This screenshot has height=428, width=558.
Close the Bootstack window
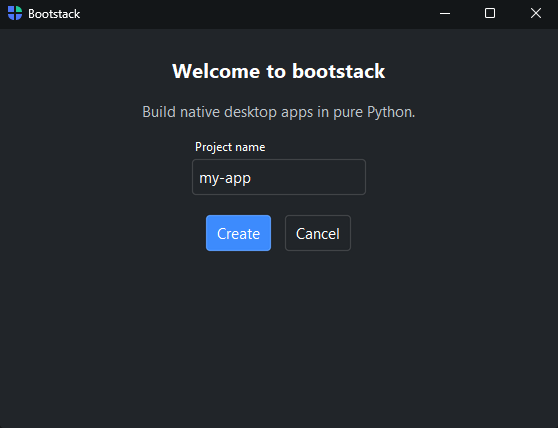(536, 14)
